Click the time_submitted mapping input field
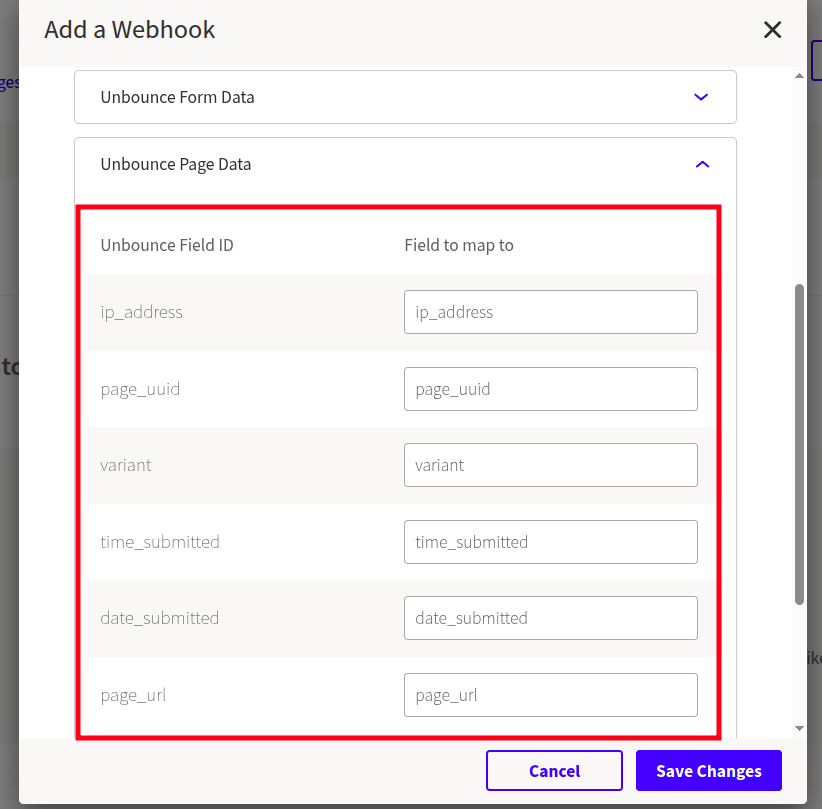Screen dimensions: 822x809 tap(550, 542)
